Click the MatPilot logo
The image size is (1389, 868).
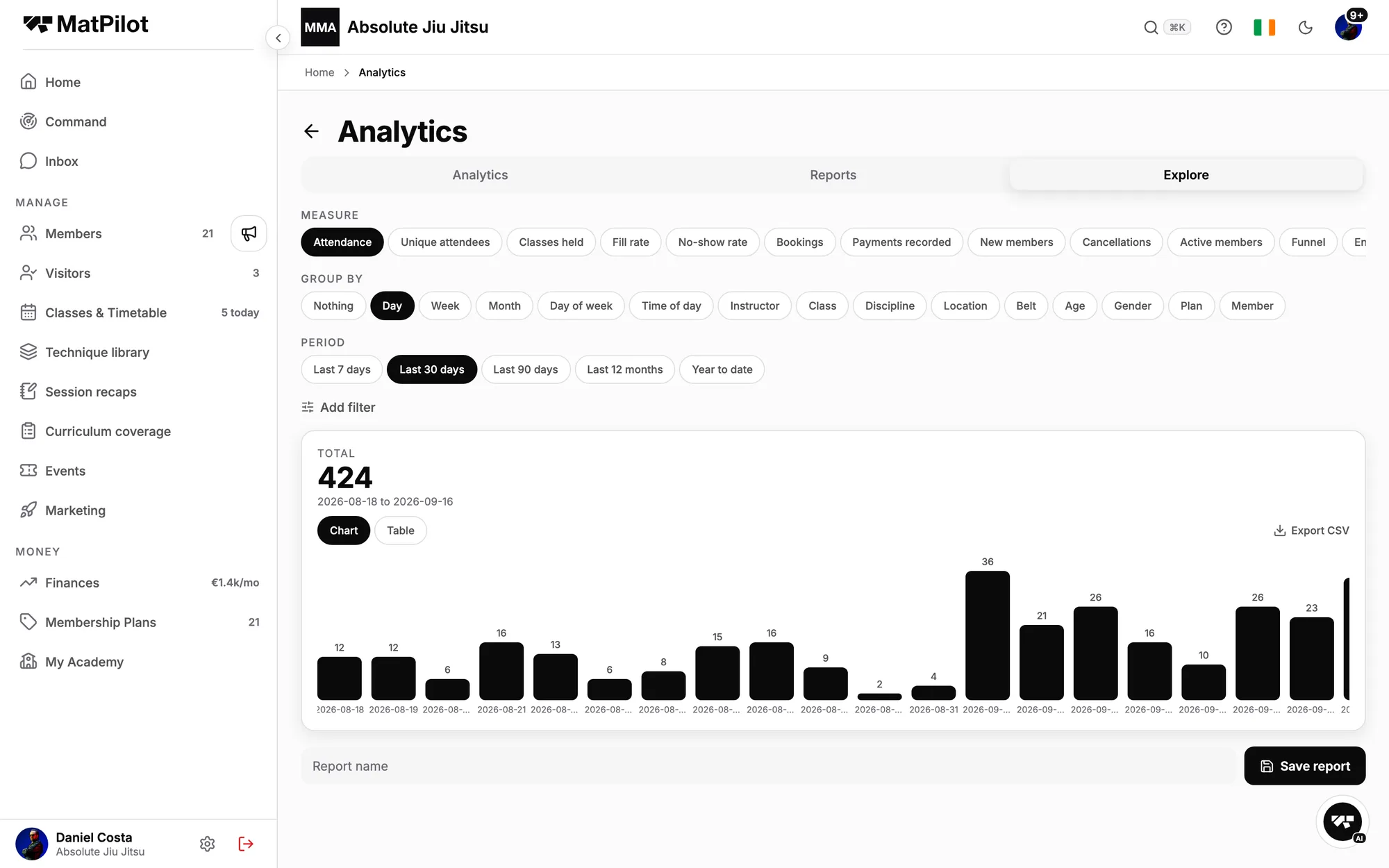(85, 24)
